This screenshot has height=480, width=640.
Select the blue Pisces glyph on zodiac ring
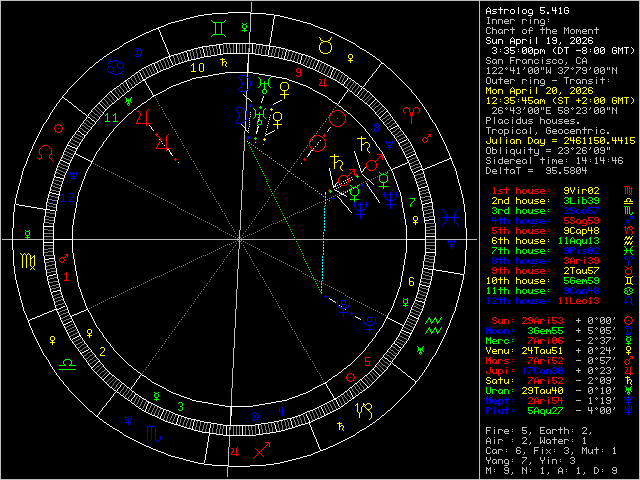(x=452, y=215)
